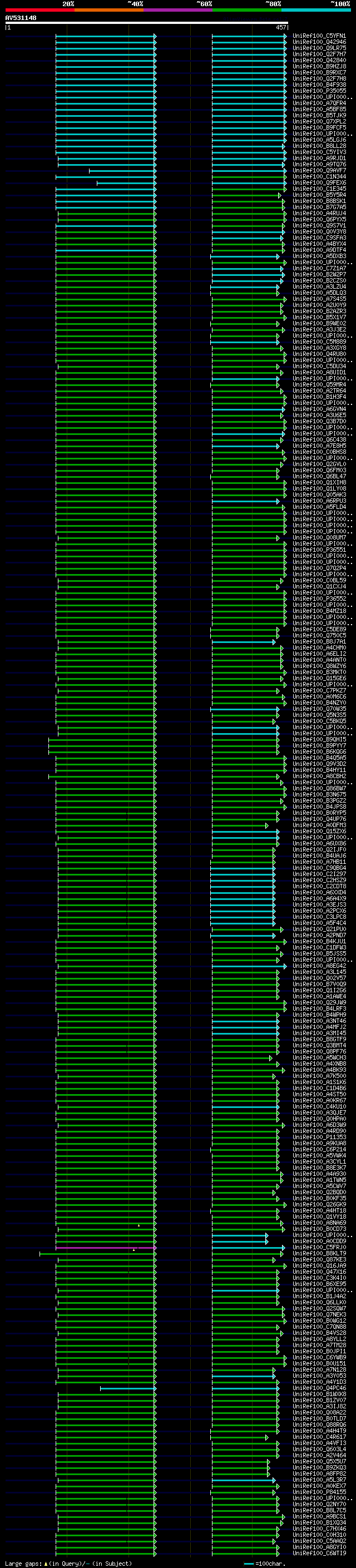Click the purple ~60% identity color bar
356x1568 pixels.
coord(179,10)
